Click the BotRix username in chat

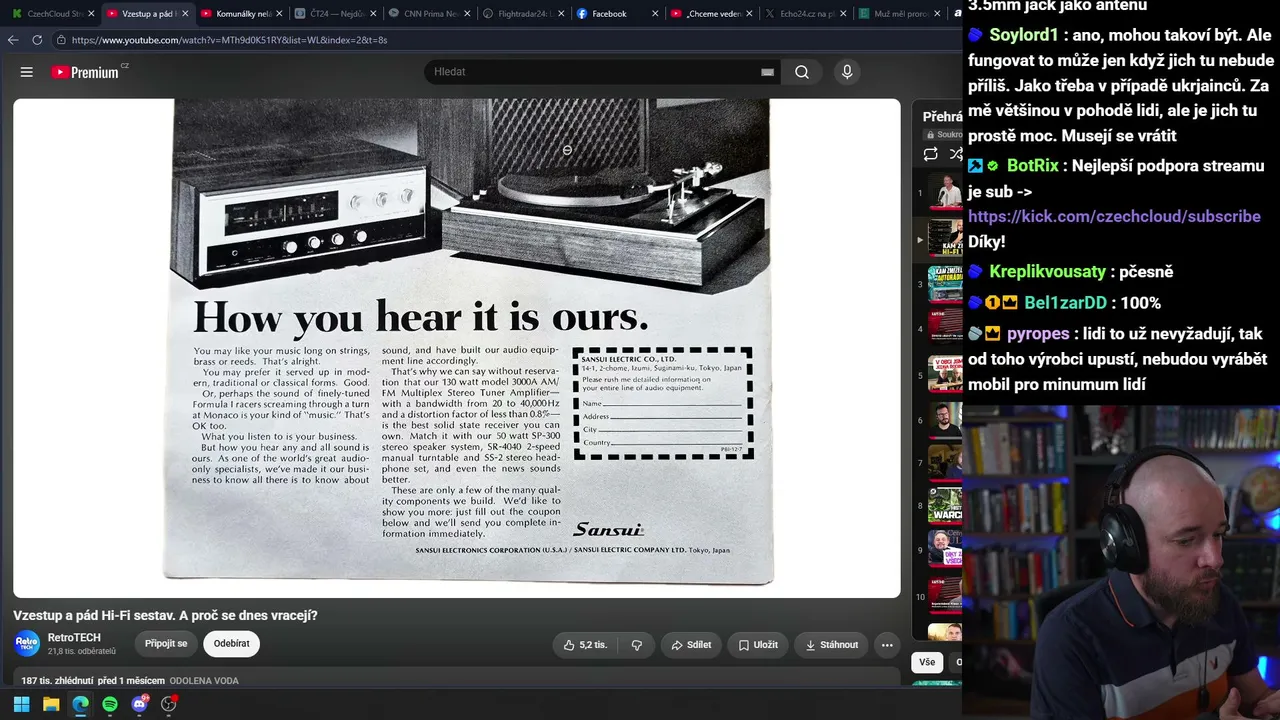[x=1032, y=166]
